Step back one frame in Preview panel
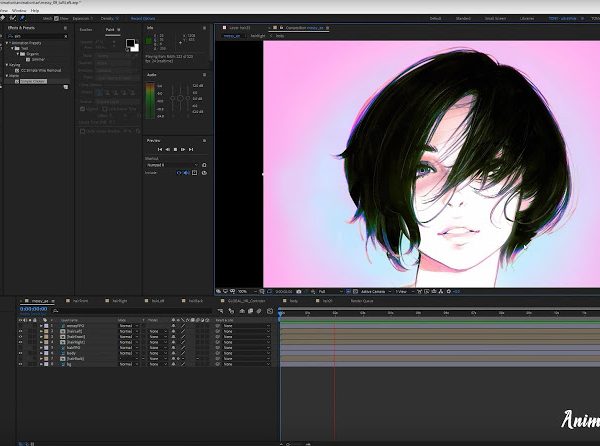 point(168,150)
